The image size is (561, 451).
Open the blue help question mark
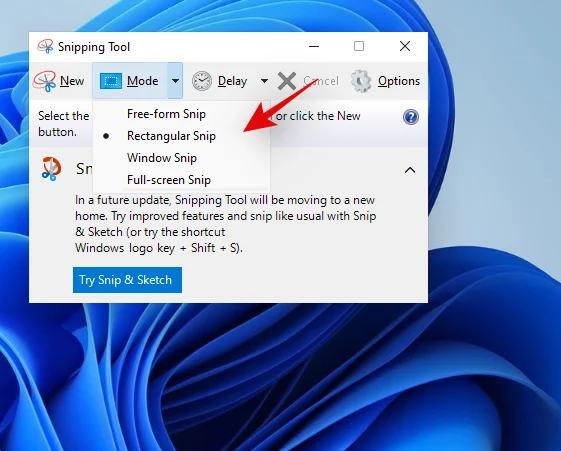tap(411, 117)
